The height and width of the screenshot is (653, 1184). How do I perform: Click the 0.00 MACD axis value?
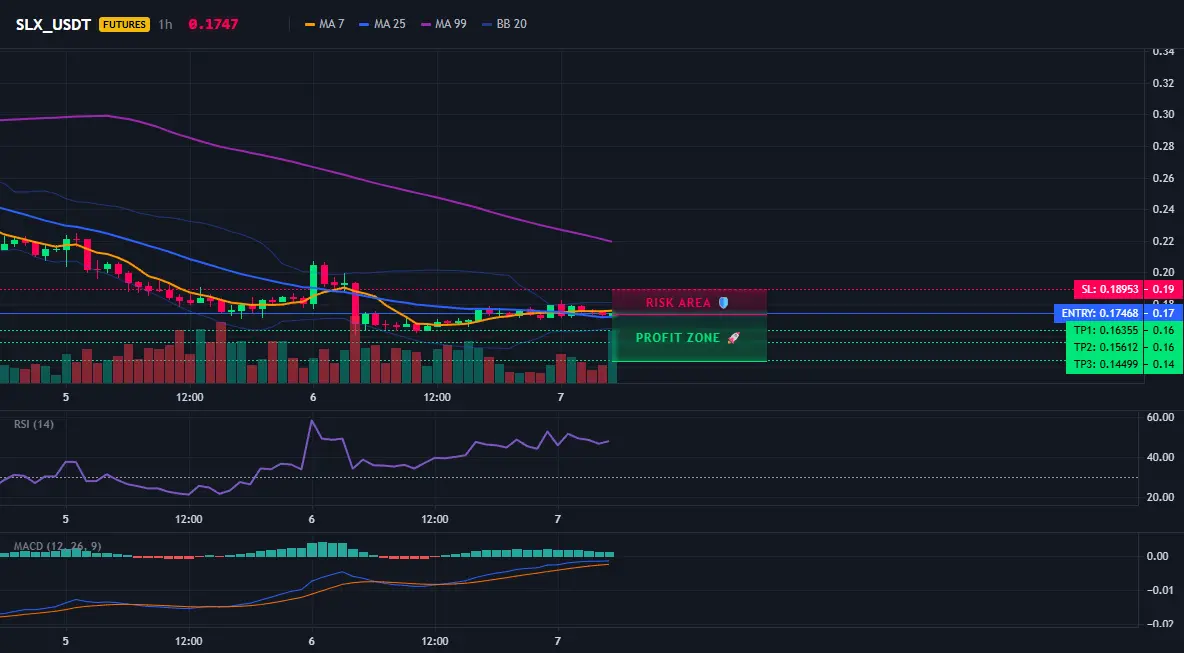[1158, 556]
